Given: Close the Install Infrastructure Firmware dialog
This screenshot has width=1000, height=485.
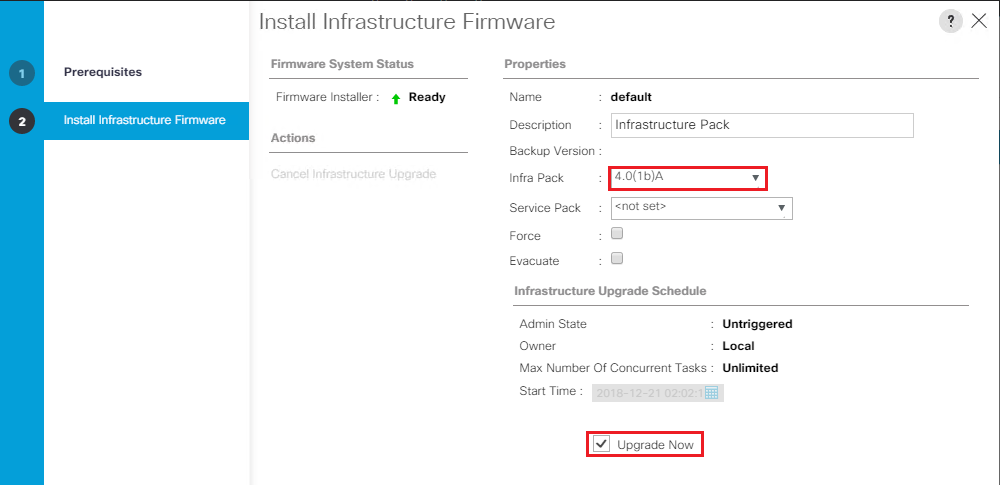Looking at the screenshot, I should [978, 22].
